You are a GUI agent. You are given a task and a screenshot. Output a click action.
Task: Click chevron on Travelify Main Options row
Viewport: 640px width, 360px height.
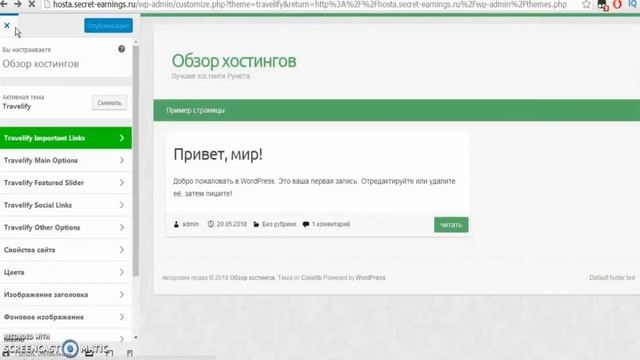(122, 160)
